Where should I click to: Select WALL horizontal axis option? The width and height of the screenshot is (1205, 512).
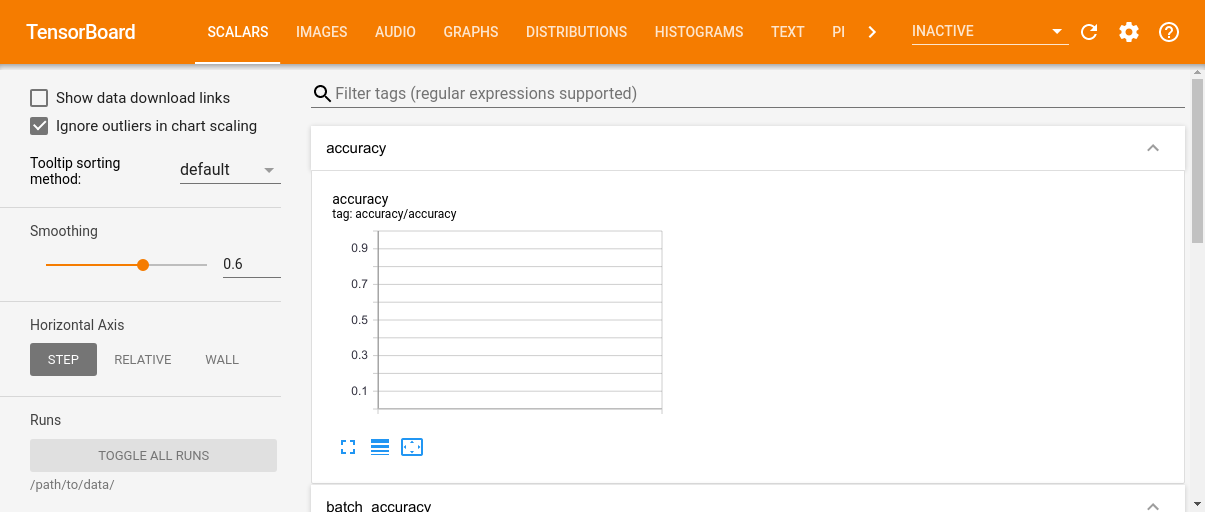coord(222,360)
